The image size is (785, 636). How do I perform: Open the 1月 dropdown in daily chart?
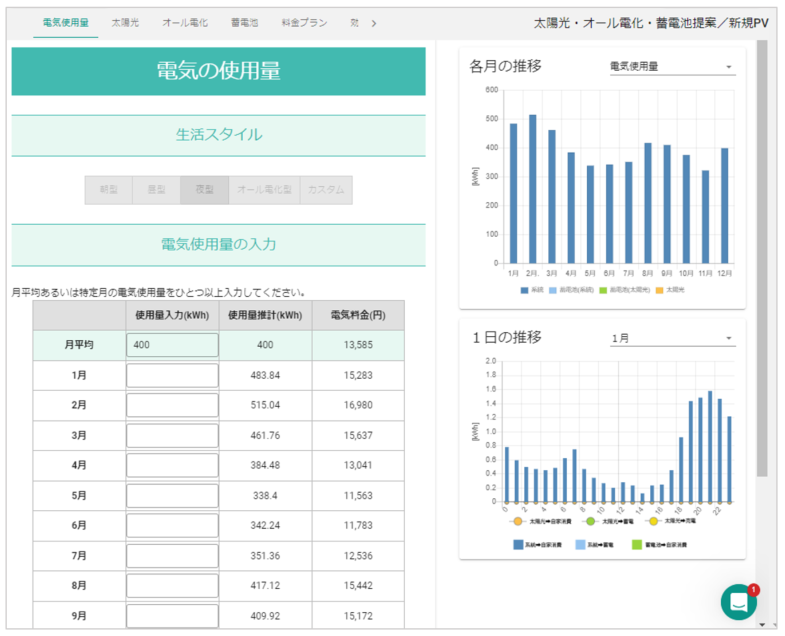point(672,339)
